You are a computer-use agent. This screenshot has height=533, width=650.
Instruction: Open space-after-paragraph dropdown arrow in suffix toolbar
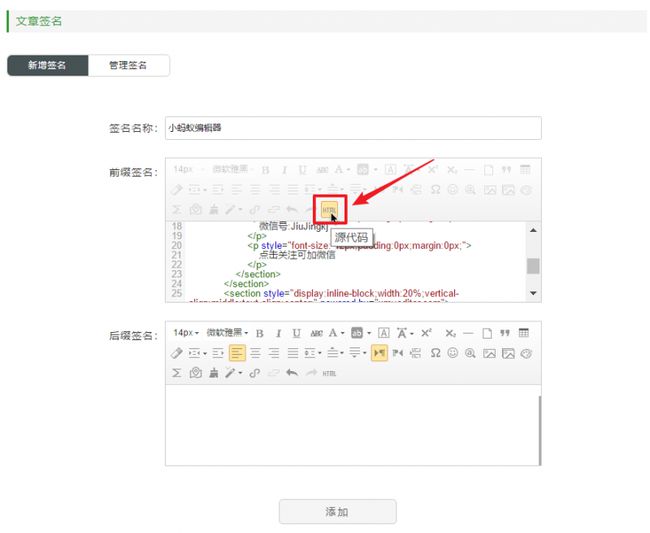click(x=365, y=353)
